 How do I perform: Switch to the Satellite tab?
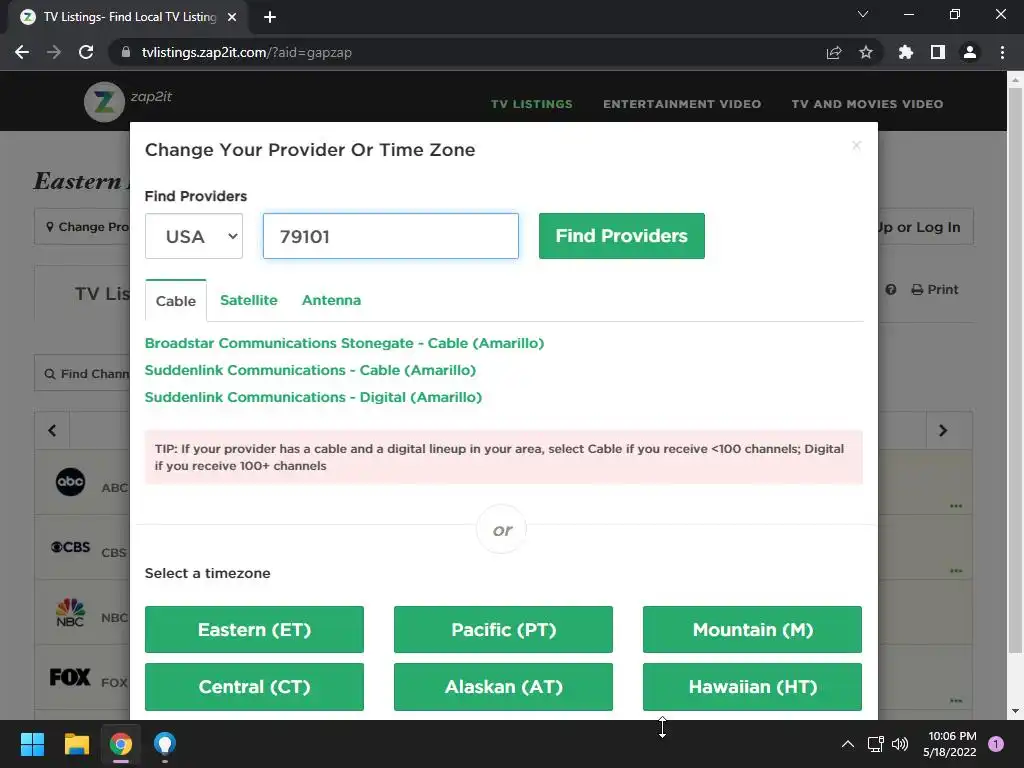(249, 300)
